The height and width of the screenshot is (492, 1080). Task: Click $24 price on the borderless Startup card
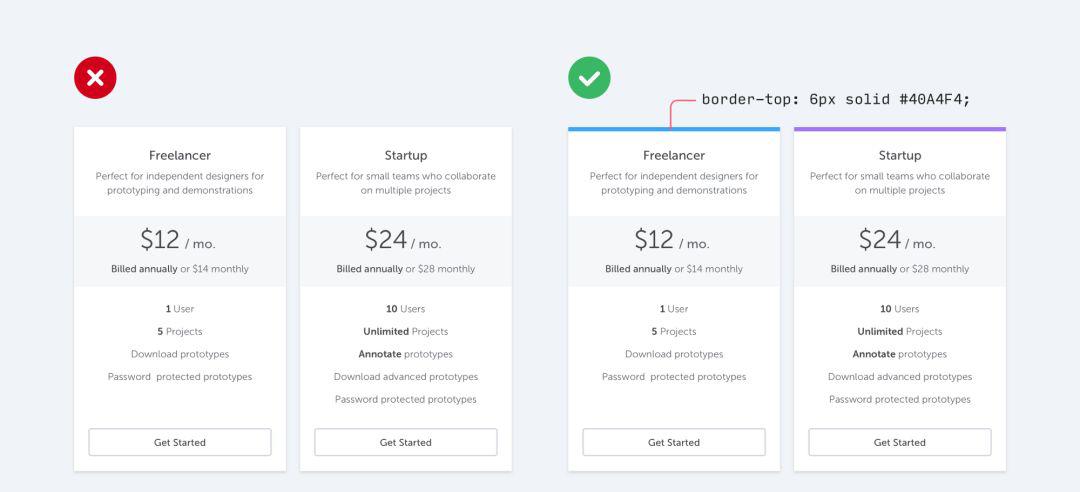387,240
